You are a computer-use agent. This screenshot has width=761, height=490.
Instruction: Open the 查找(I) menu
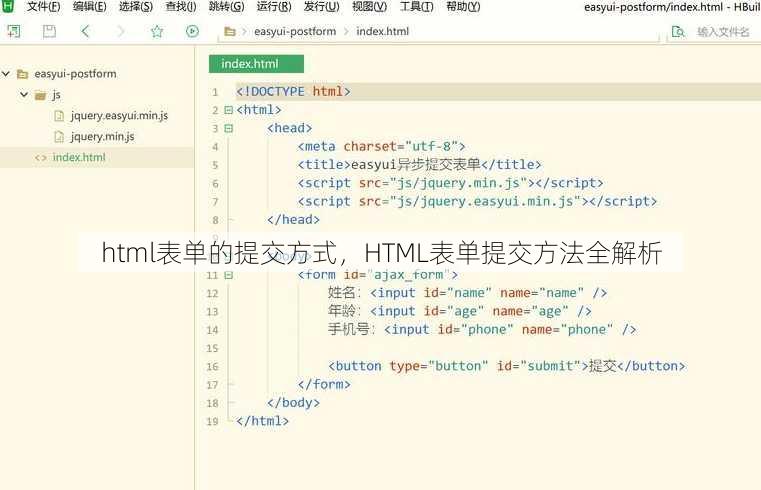(181, 7)
